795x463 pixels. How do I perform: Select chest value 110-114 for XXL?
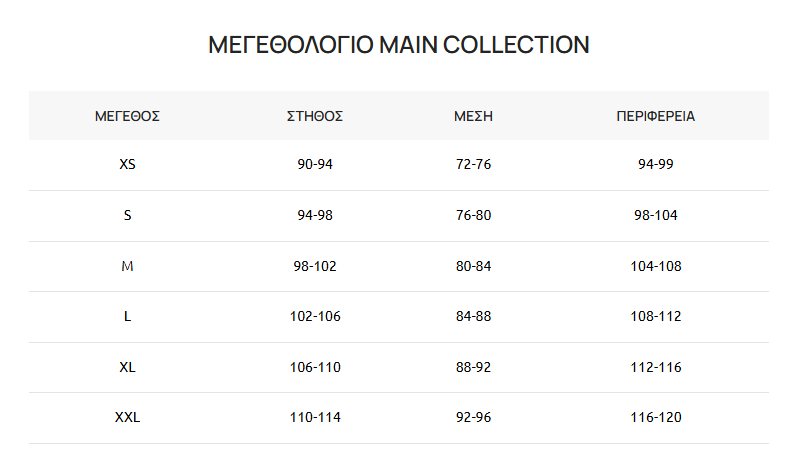[315, 417]
